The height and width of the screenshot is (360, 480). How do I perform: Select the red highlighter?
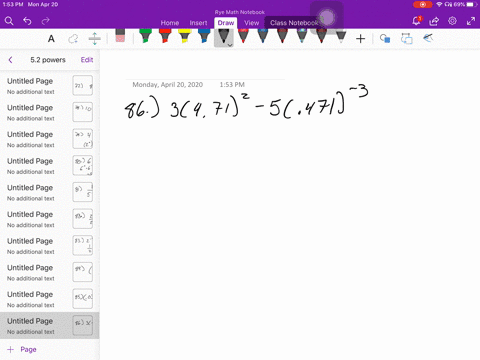pyautogui.click(x=165, y=36)
